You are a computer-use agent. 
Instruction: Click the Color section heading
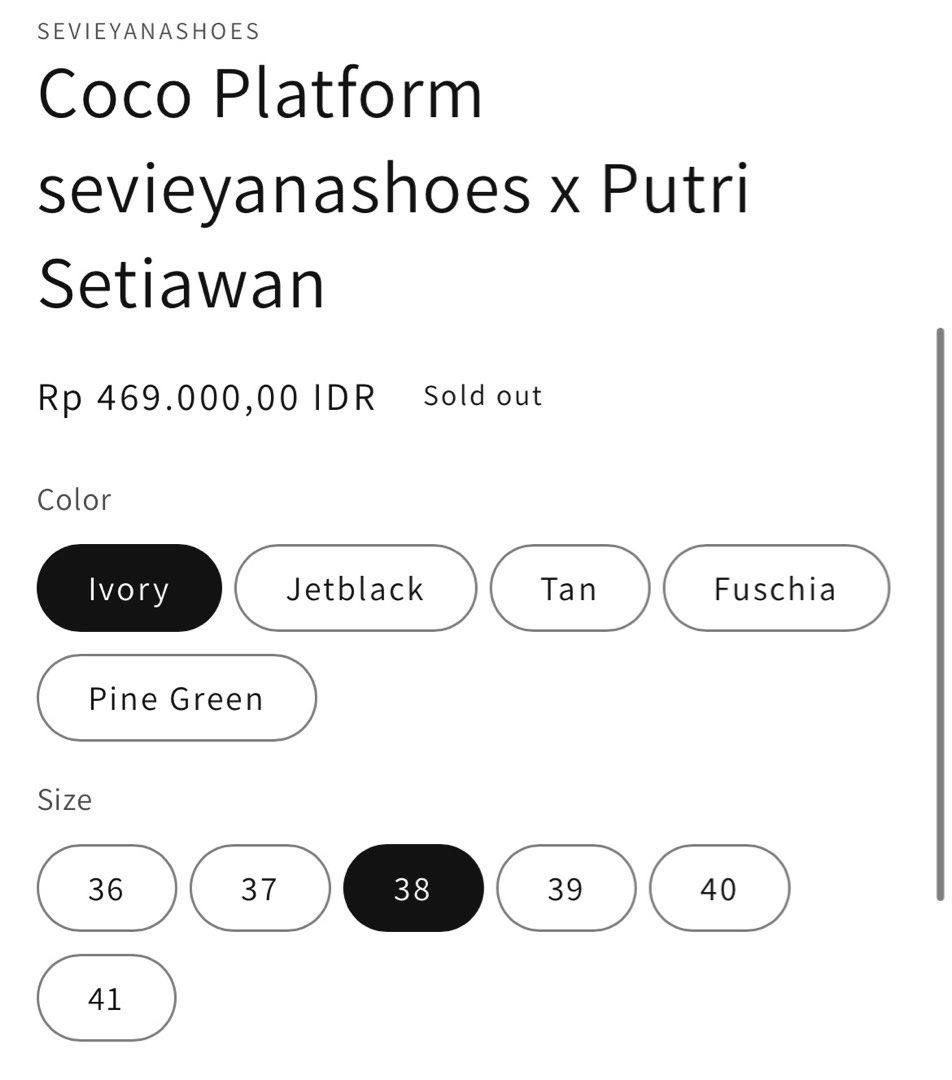coord(74,500)
